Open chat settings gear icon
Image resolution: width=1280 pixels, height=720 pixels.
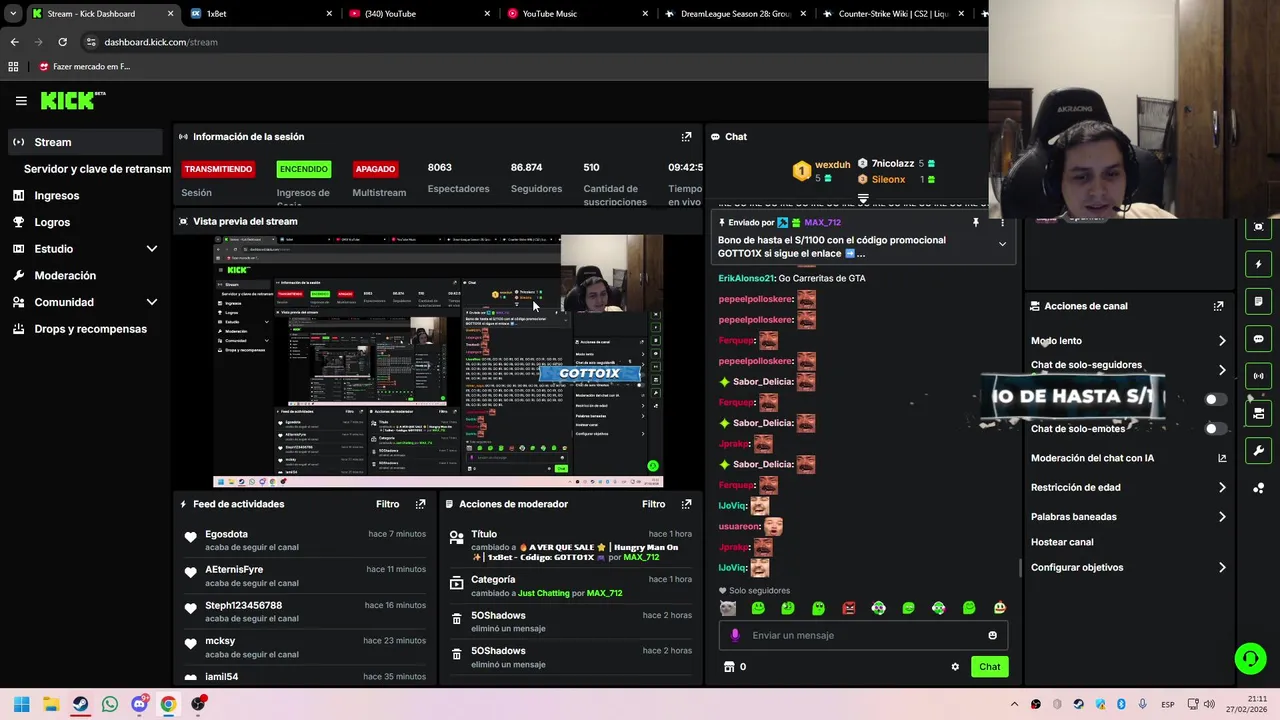pyautogui.click(x=955, y=667)
